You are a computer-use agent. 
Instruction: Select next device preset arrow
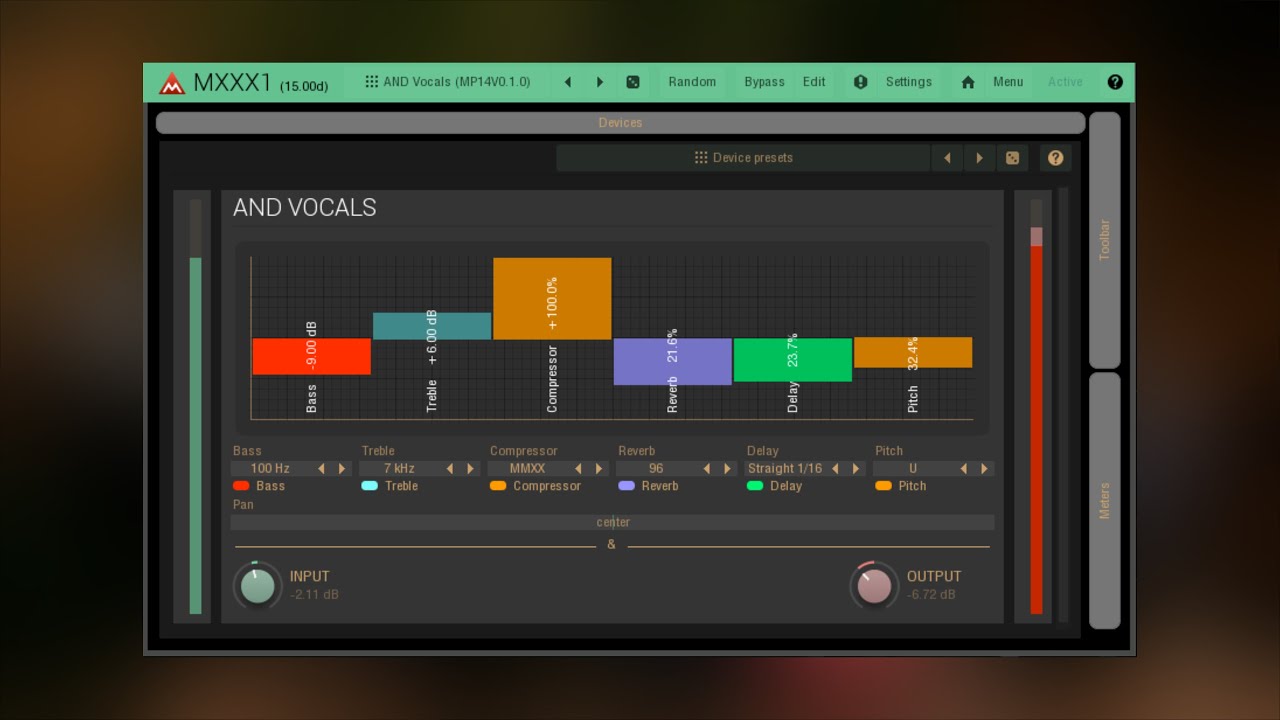coord(979,158)
